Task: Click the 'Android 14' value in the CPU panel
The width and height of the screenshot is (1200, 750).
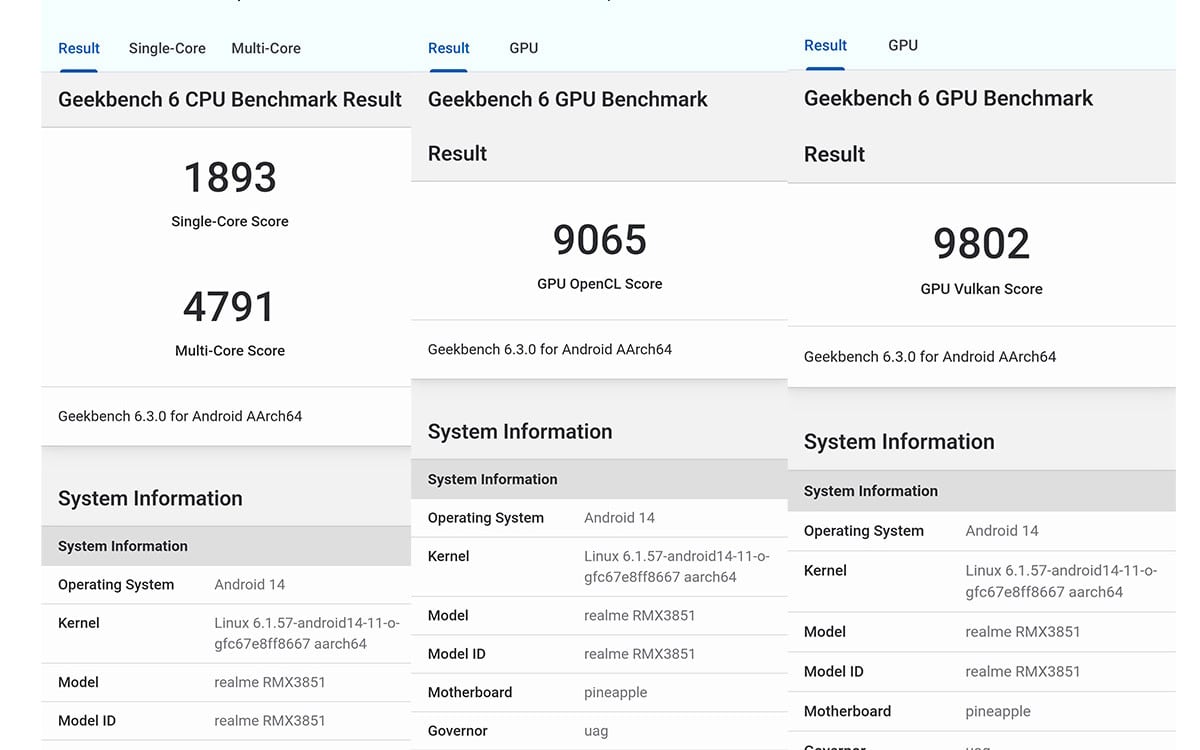Action: coord(250,585)
